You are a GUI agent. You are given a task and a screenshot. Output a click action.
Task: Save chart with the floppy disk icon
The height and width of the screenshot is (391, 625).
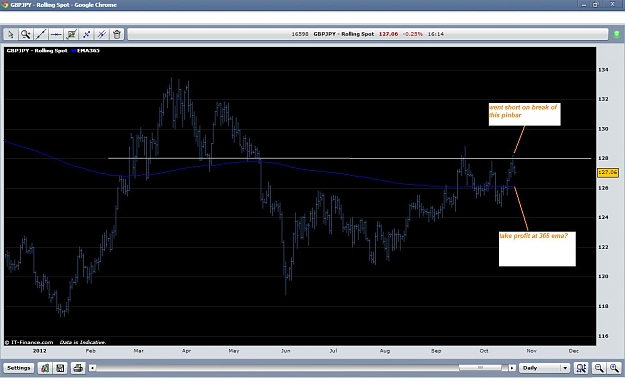point(60,368)
